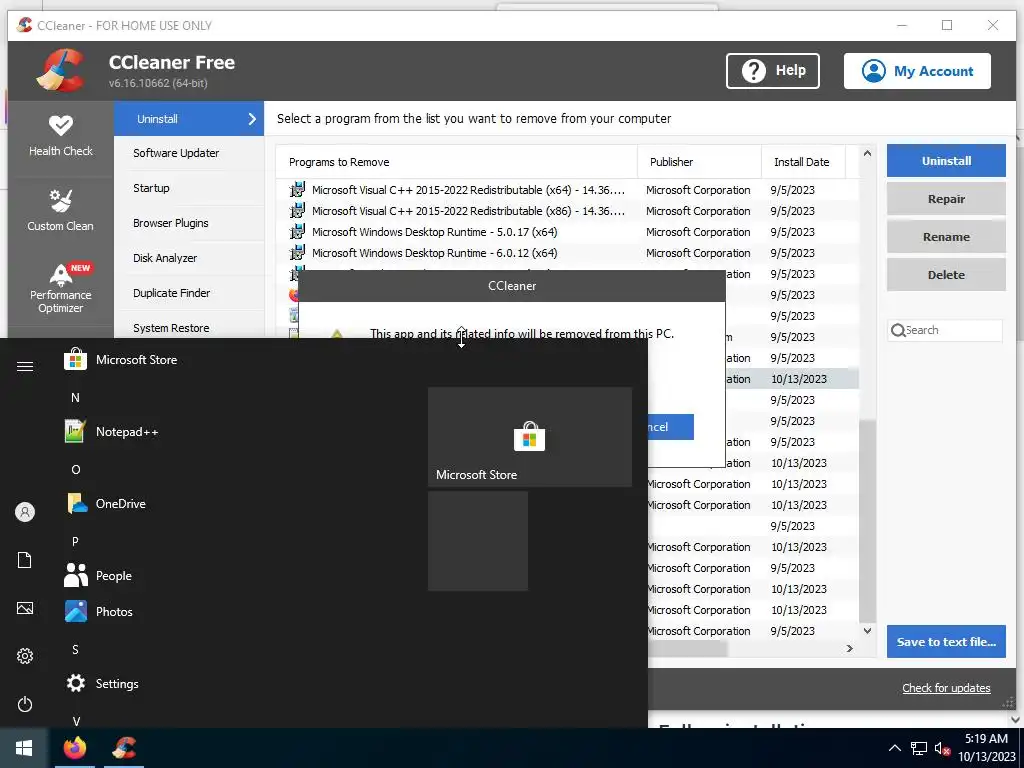The height and width of the screenshot is (768, 1024).
Task: Open Health Check in CCleaner sidebar
Action: coord(61,136)
